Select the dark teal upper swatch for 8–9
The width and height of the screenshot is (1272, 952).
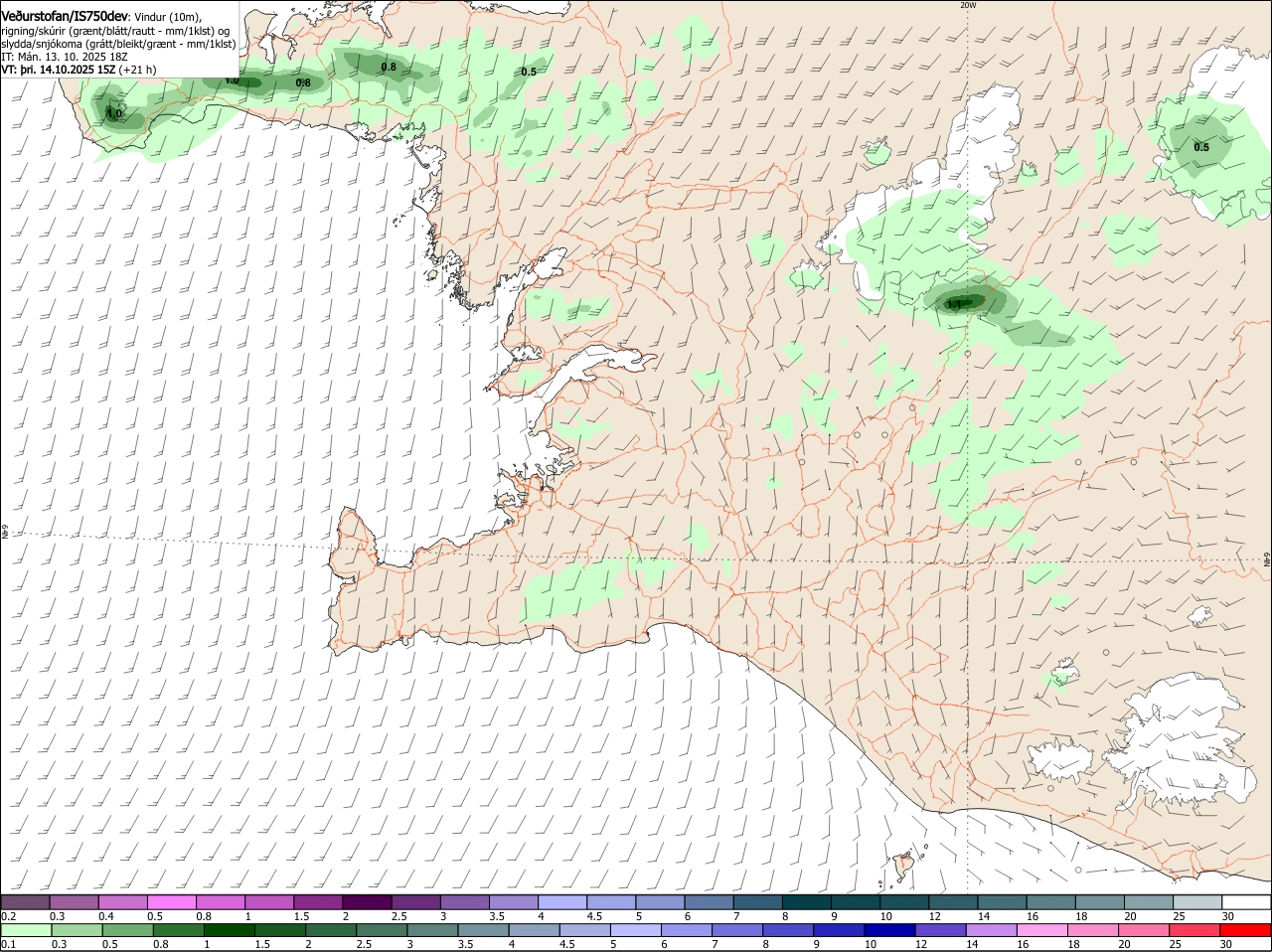click(807, 902)
